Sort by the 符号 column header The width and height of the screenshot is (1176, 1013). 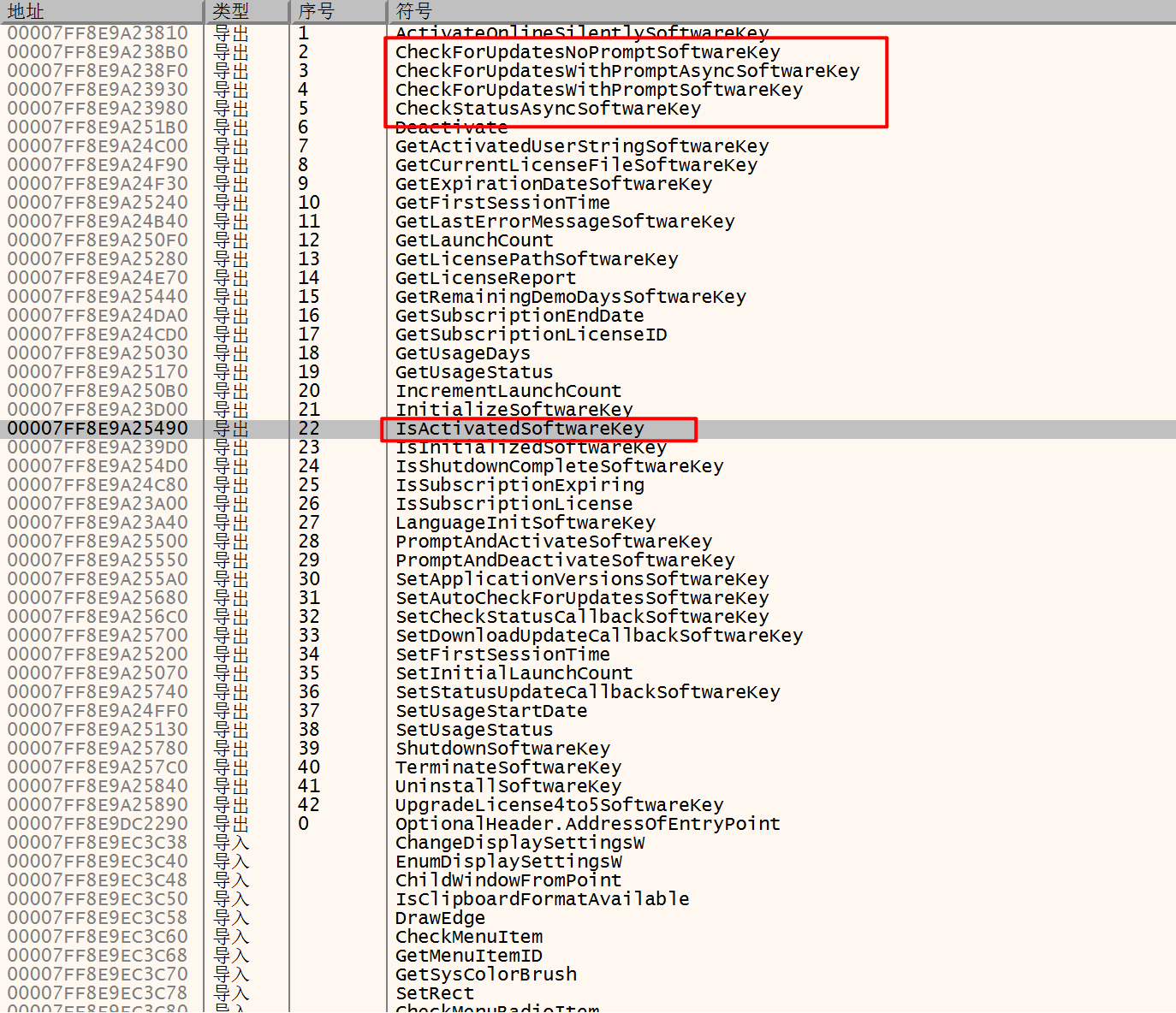coord(781,11)
